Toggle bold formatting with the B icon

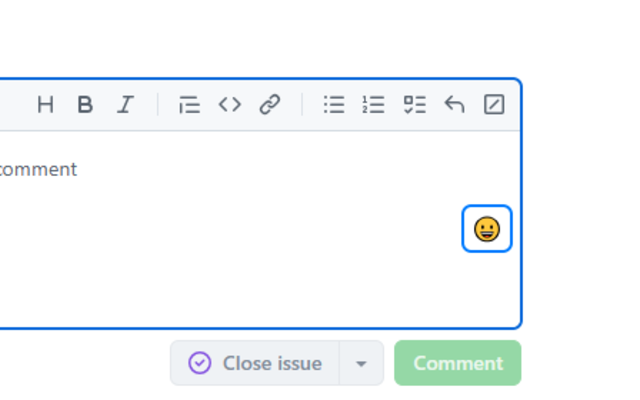[85, 104]
